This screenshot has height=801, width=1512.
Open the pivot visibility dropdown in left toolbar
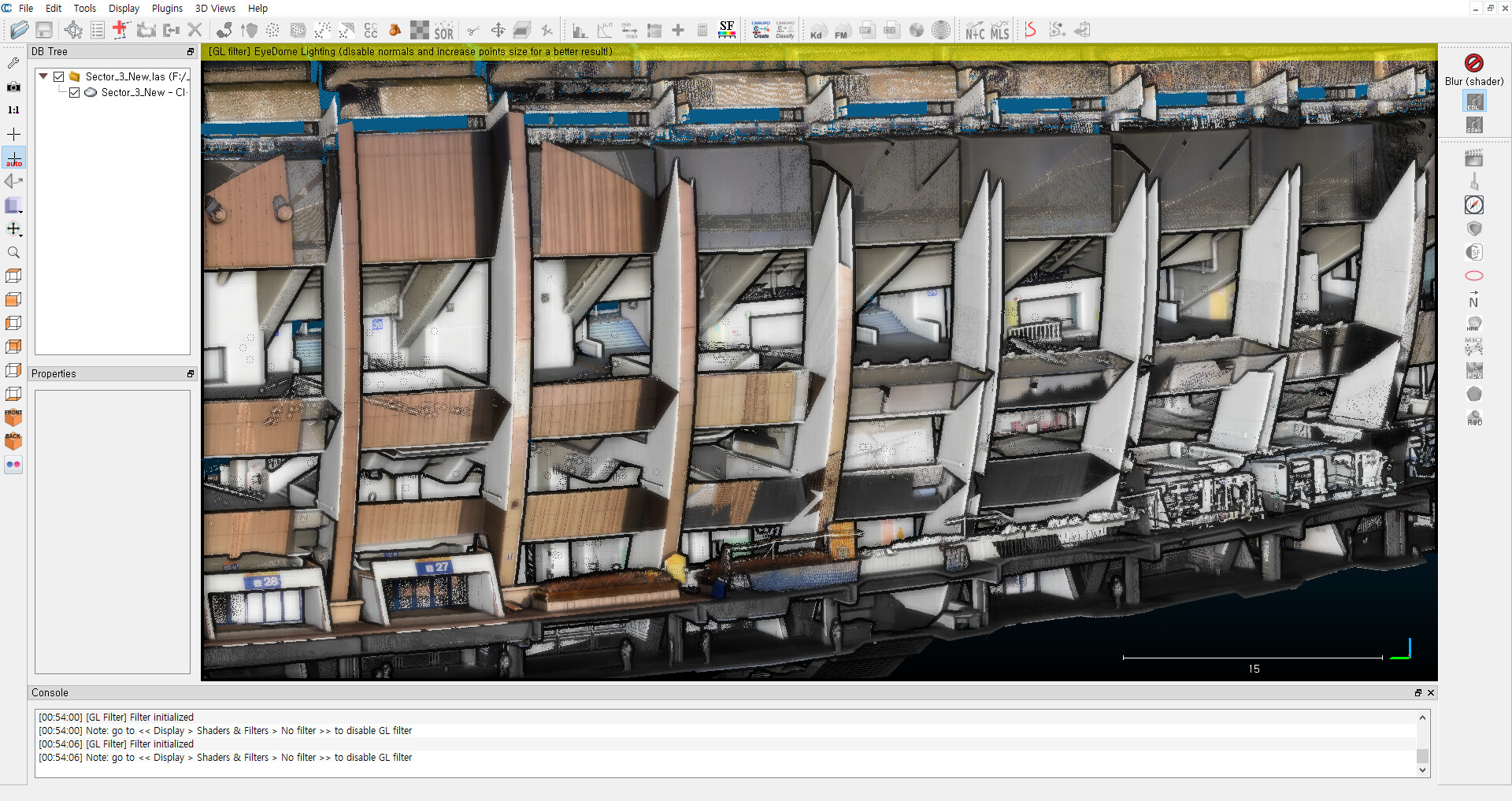point(14,229)
